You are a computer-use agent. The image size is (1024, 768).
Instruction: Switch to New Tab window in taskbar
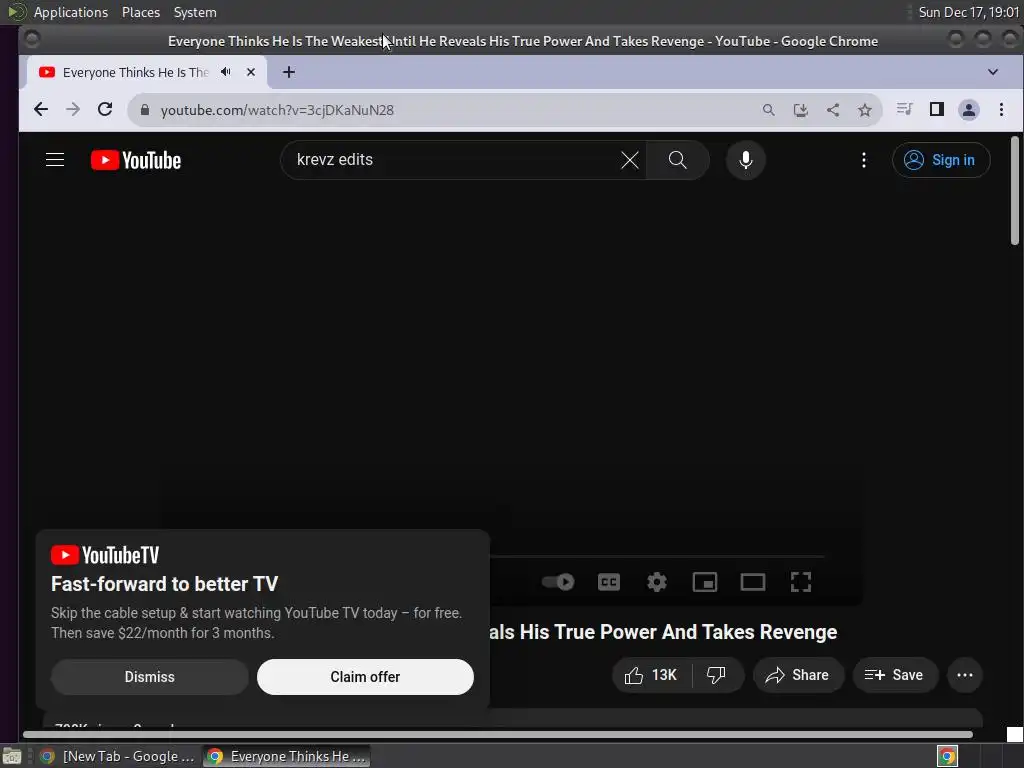tap(117, 756)
